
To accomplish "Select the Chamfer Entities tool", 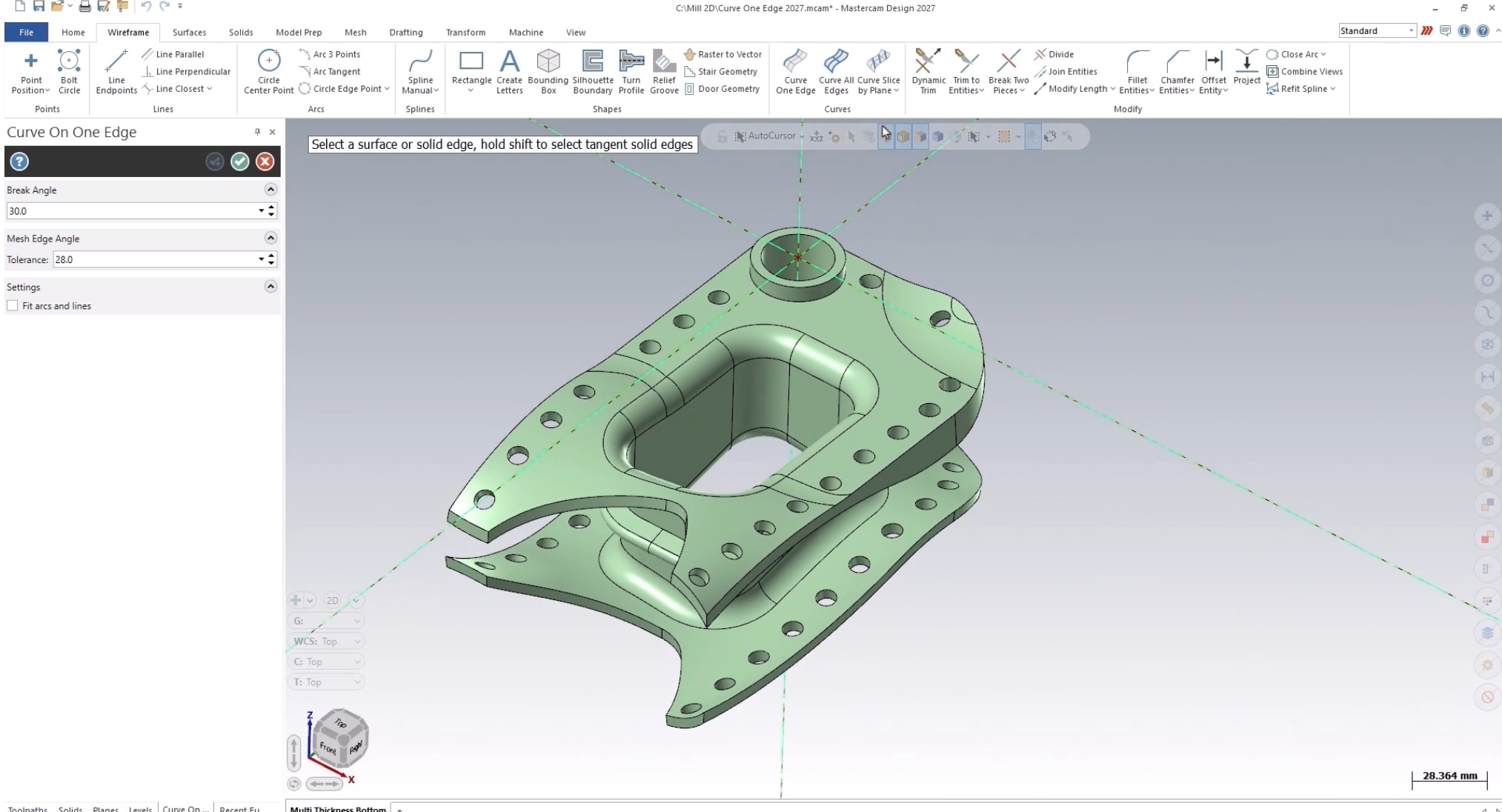I will coord(1177,72).
